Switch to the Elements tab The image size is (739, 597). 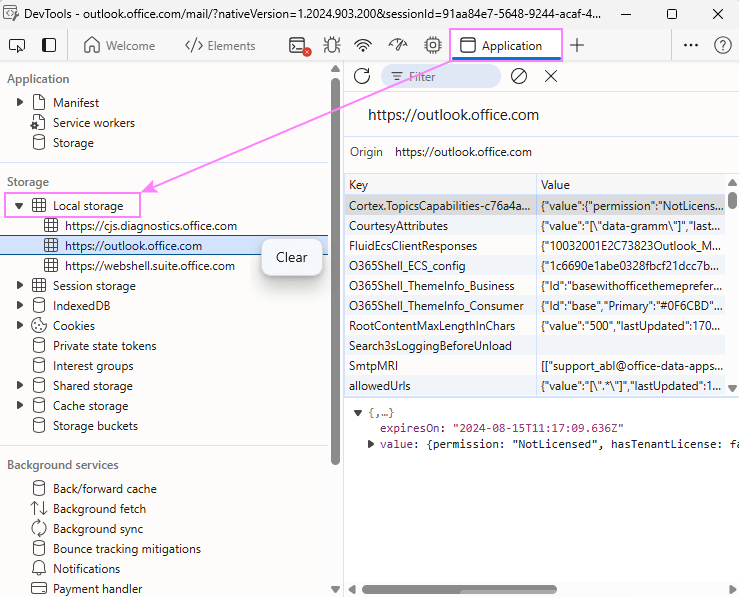tap(220, 46)
